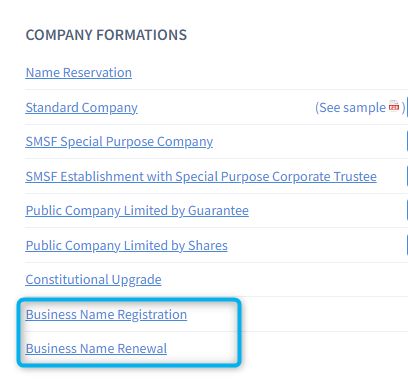The width and height of the screenshot is (408, 392).
Task: Open the PDF sample icon beside Standard Company
Action: click(x=394, y=106)
